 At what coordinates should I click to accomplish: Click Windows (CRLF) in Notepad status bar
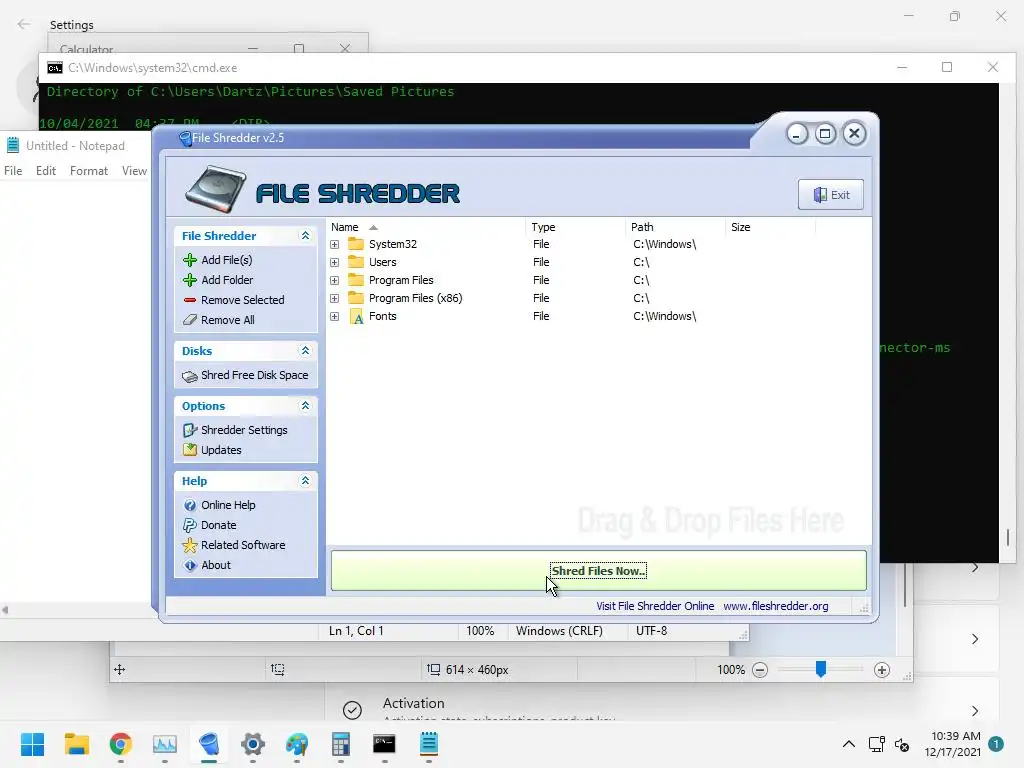point(559,631)
